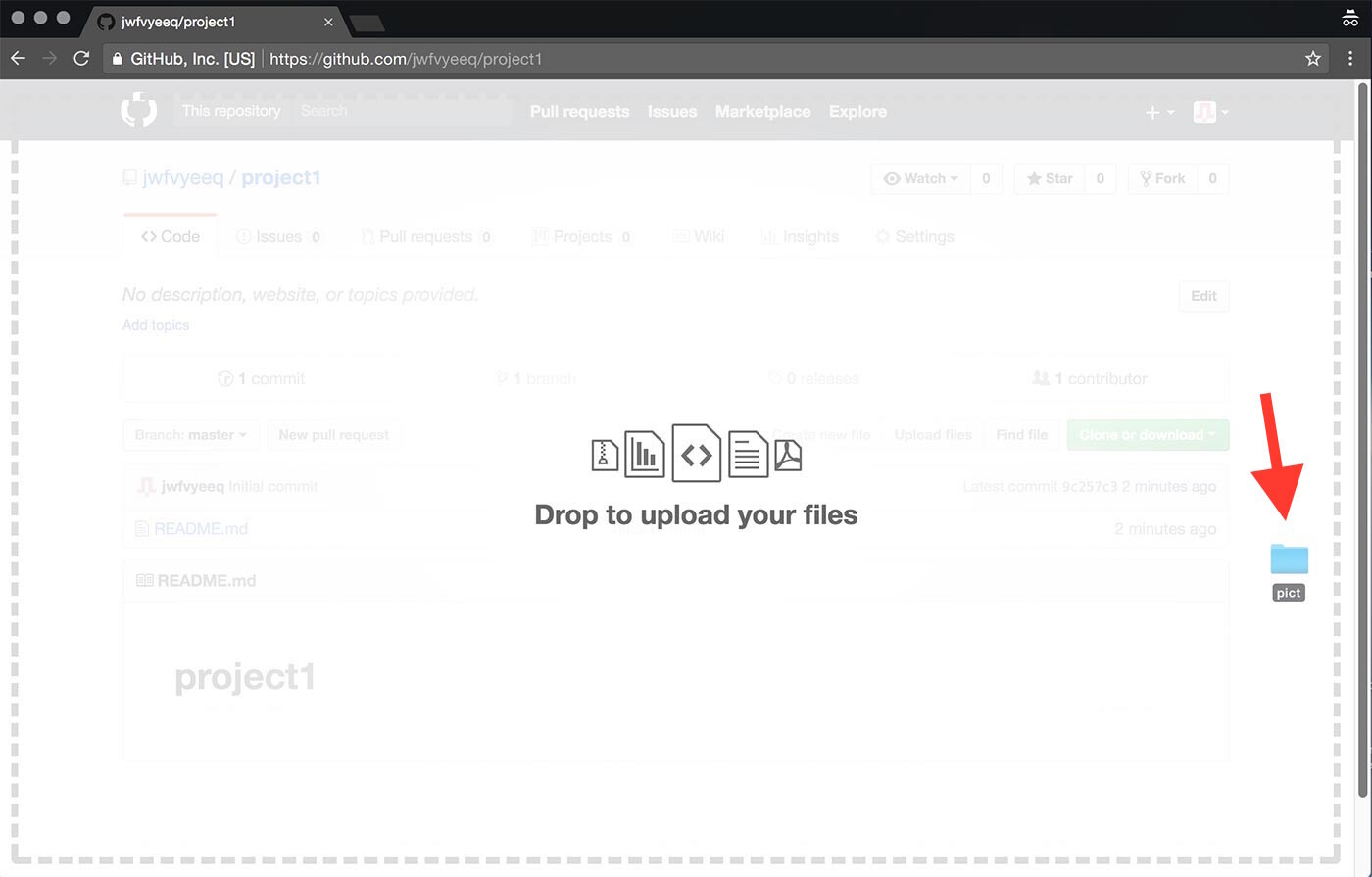Click the GitHub search field
This screenshot has height=877, width=1372.
[402, 111]
